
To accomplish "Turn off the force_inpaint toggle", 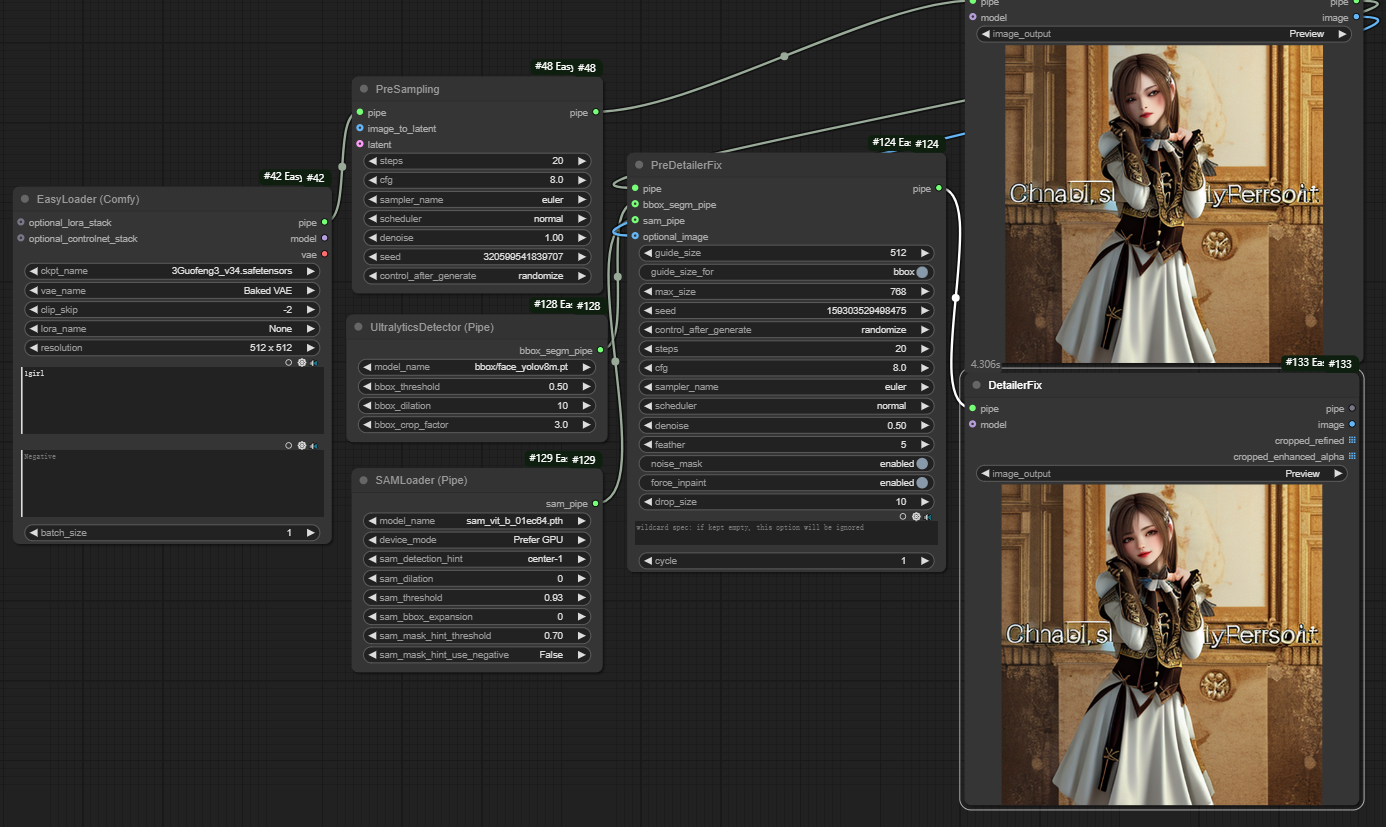I will pos(921,483).
